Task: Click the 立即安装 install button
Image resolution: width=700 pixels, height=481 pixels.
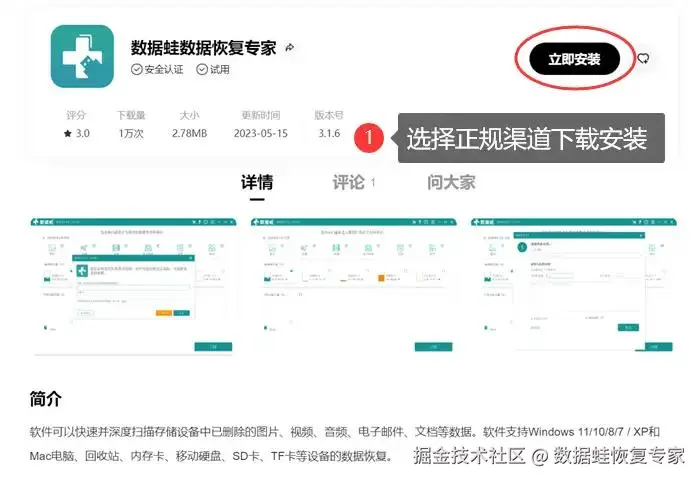Action: pos(575,59)
